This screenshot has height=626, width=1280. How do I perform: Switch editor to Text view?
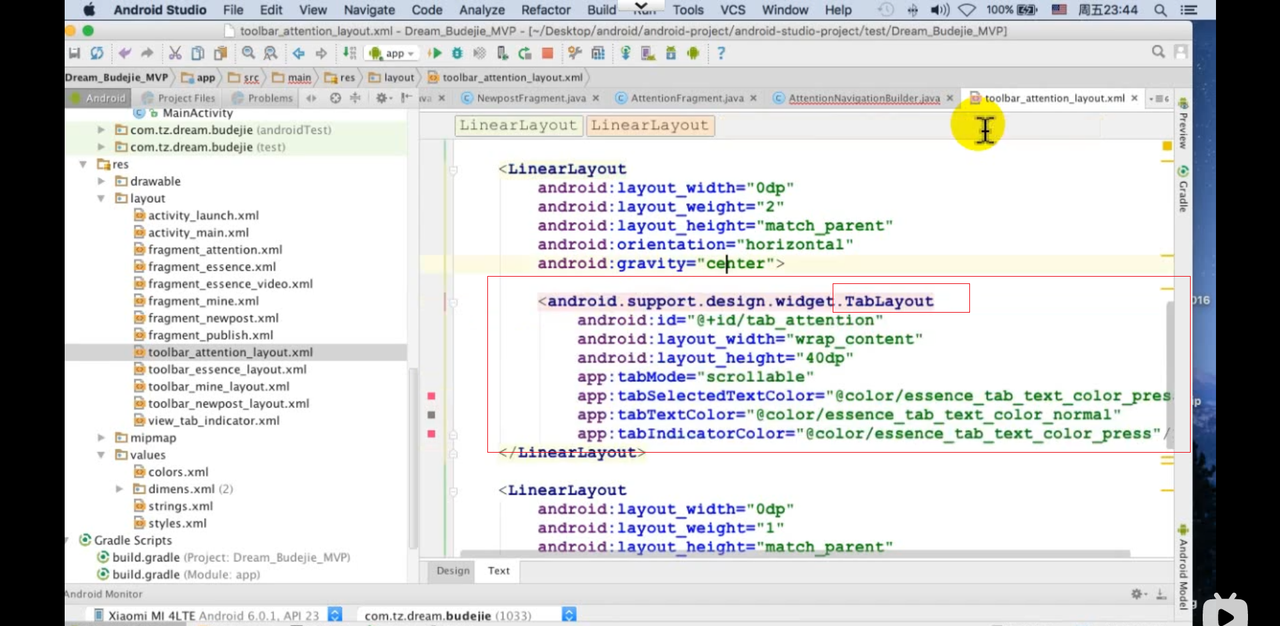click(498, 570)
